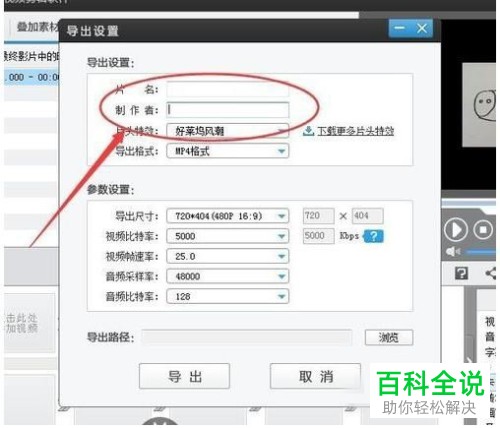Click the play button in the preview panel

(x=455, y=230)
